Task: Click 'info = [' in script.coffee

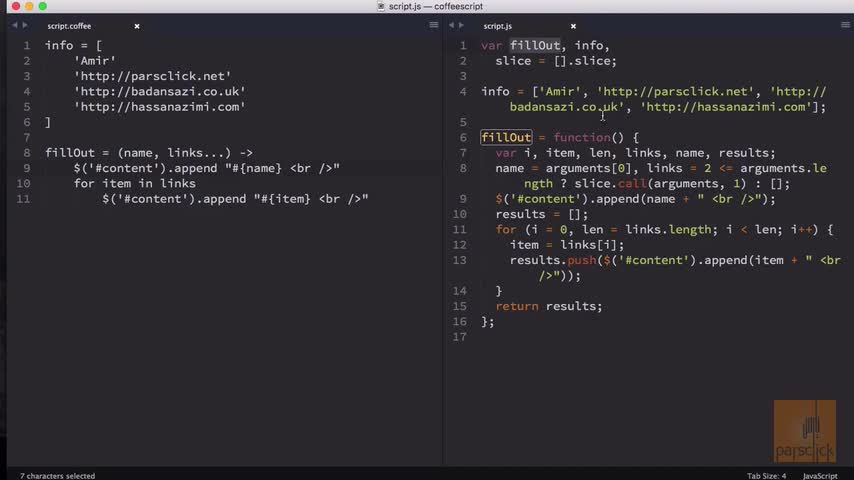Action: click(x=74, y=46)
